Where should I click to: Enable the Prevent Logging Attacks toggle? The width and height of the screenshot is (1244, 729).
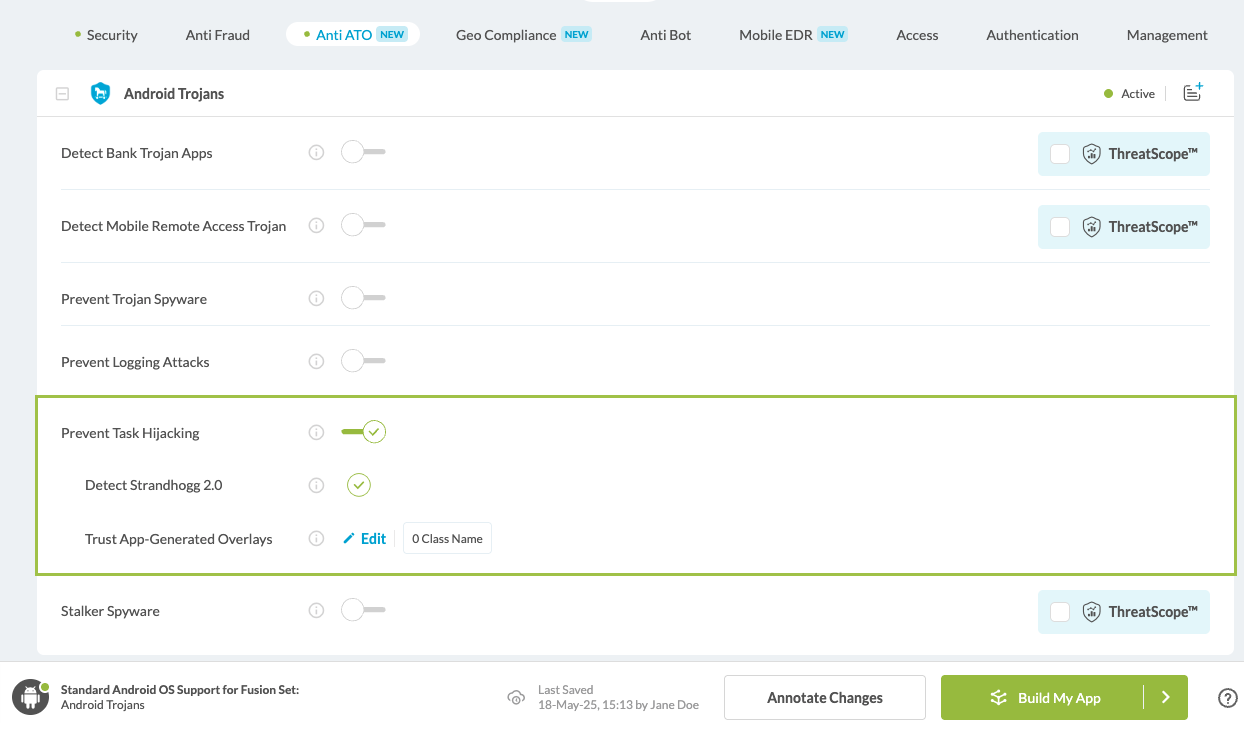coord(362,361)
